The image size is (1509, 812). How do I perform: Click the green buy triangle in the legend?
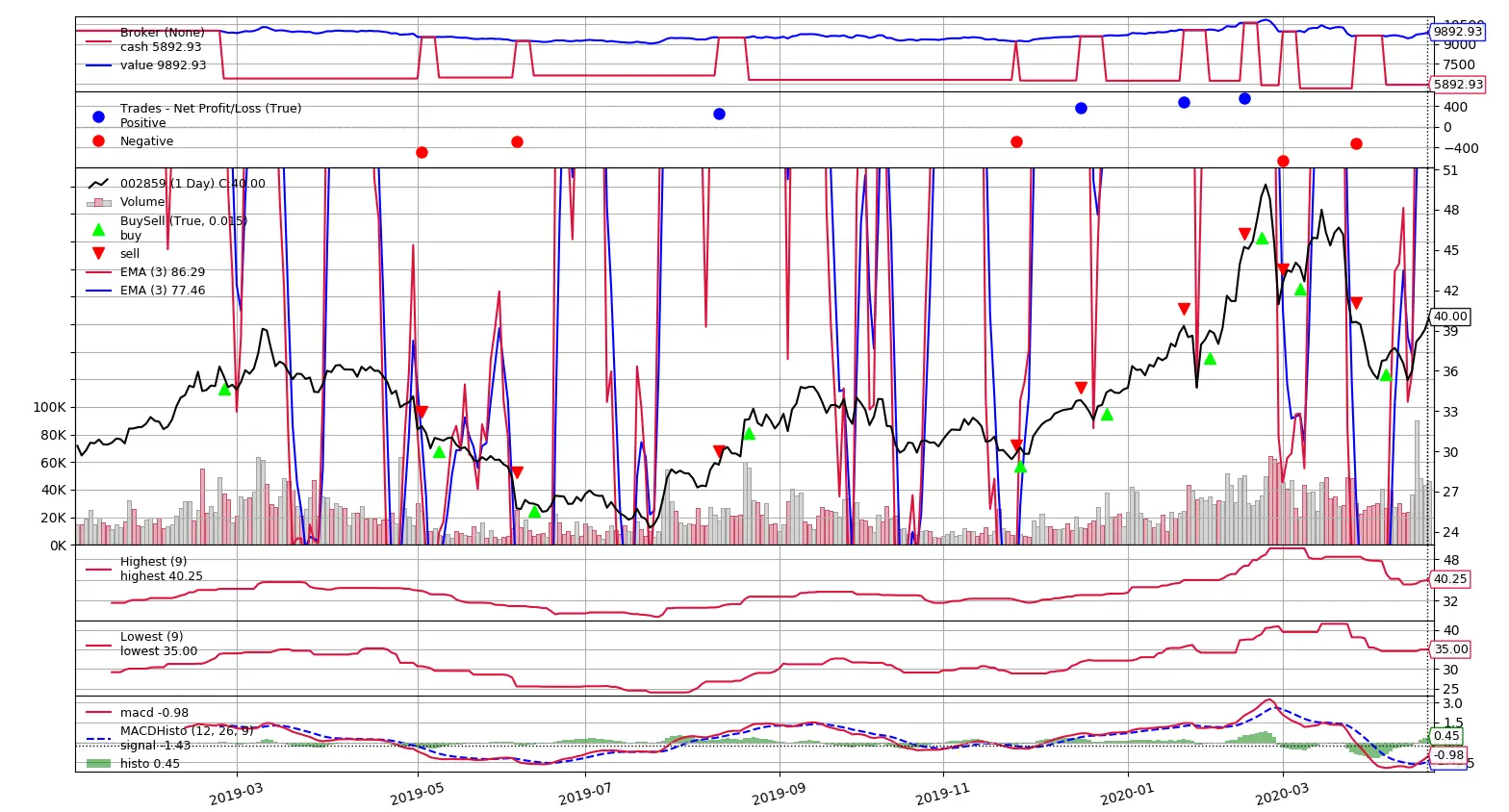point(98,229)
